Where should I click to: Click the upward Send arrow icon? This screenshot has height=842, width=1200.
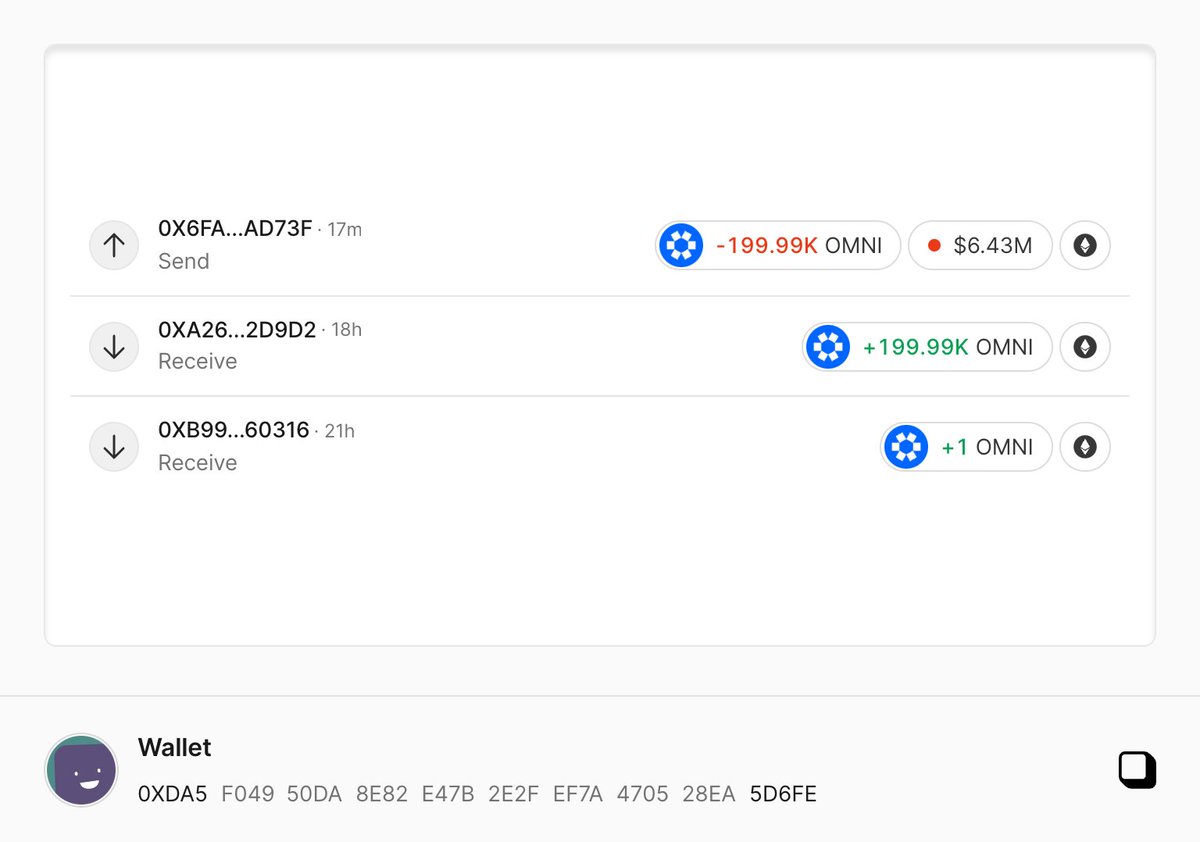click(x=114, y=245)
